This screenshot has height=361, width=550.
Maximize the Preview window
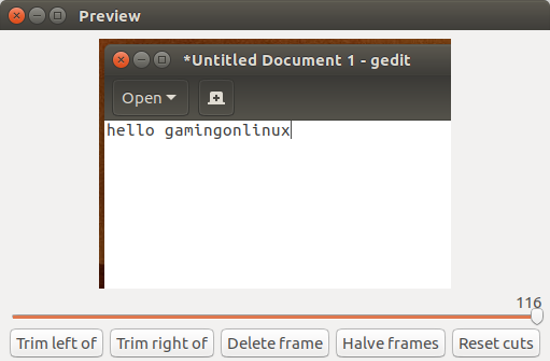pos(58,16)
